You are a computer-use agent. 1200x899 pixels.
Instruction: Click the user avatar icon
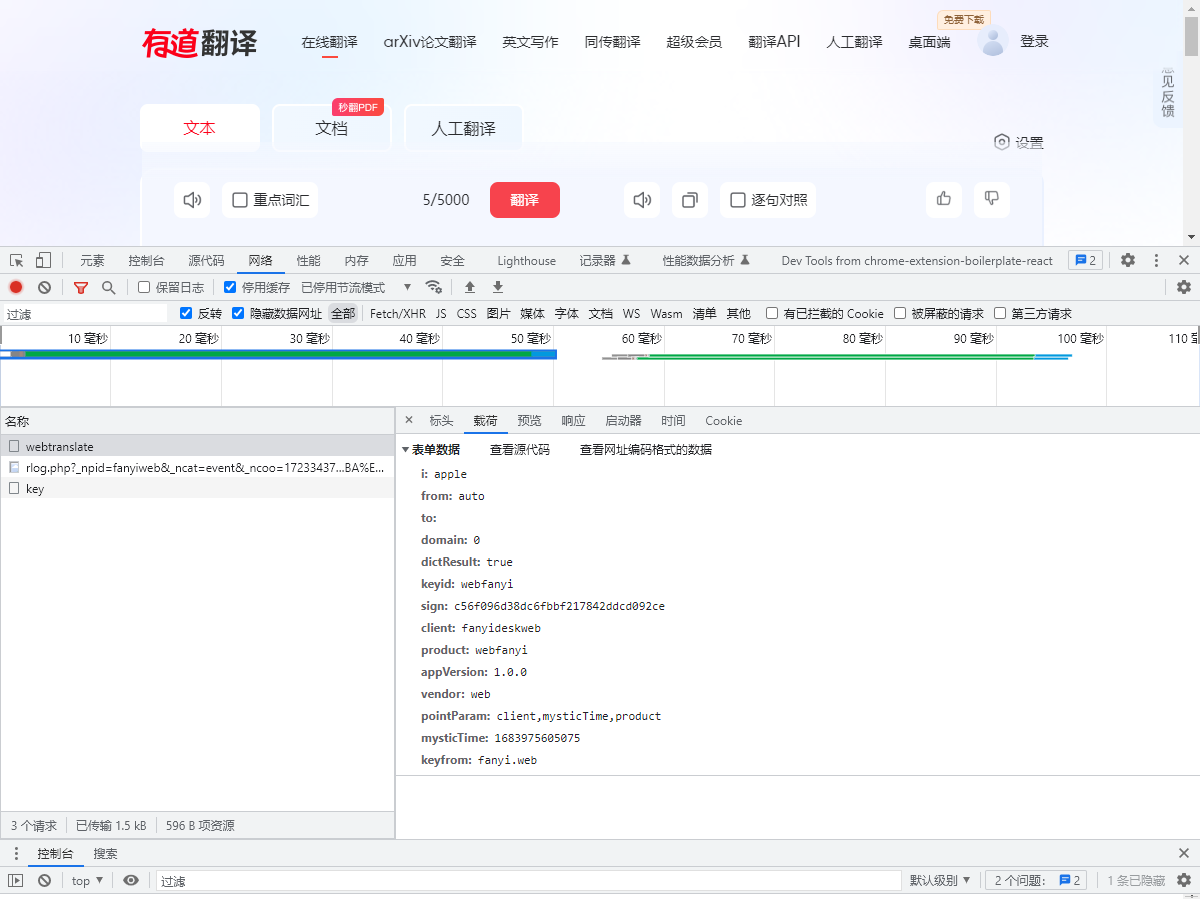[x=992, y=41]
